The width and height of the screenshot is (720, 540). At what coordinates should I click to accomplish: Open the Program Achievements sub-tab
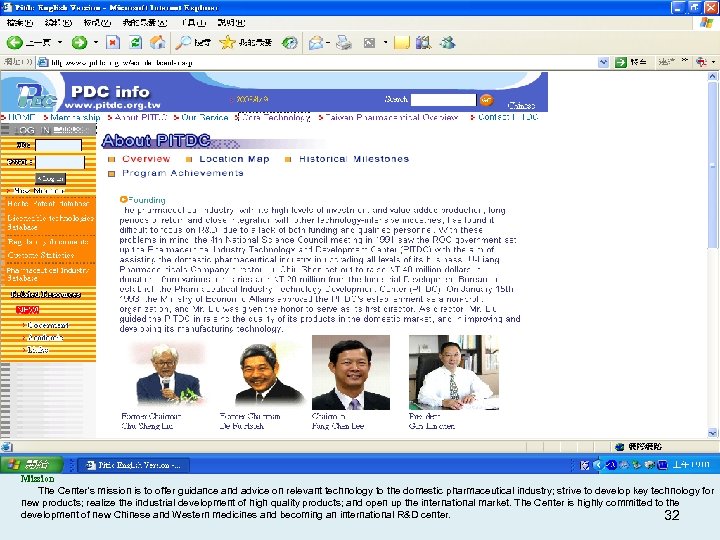183,173
